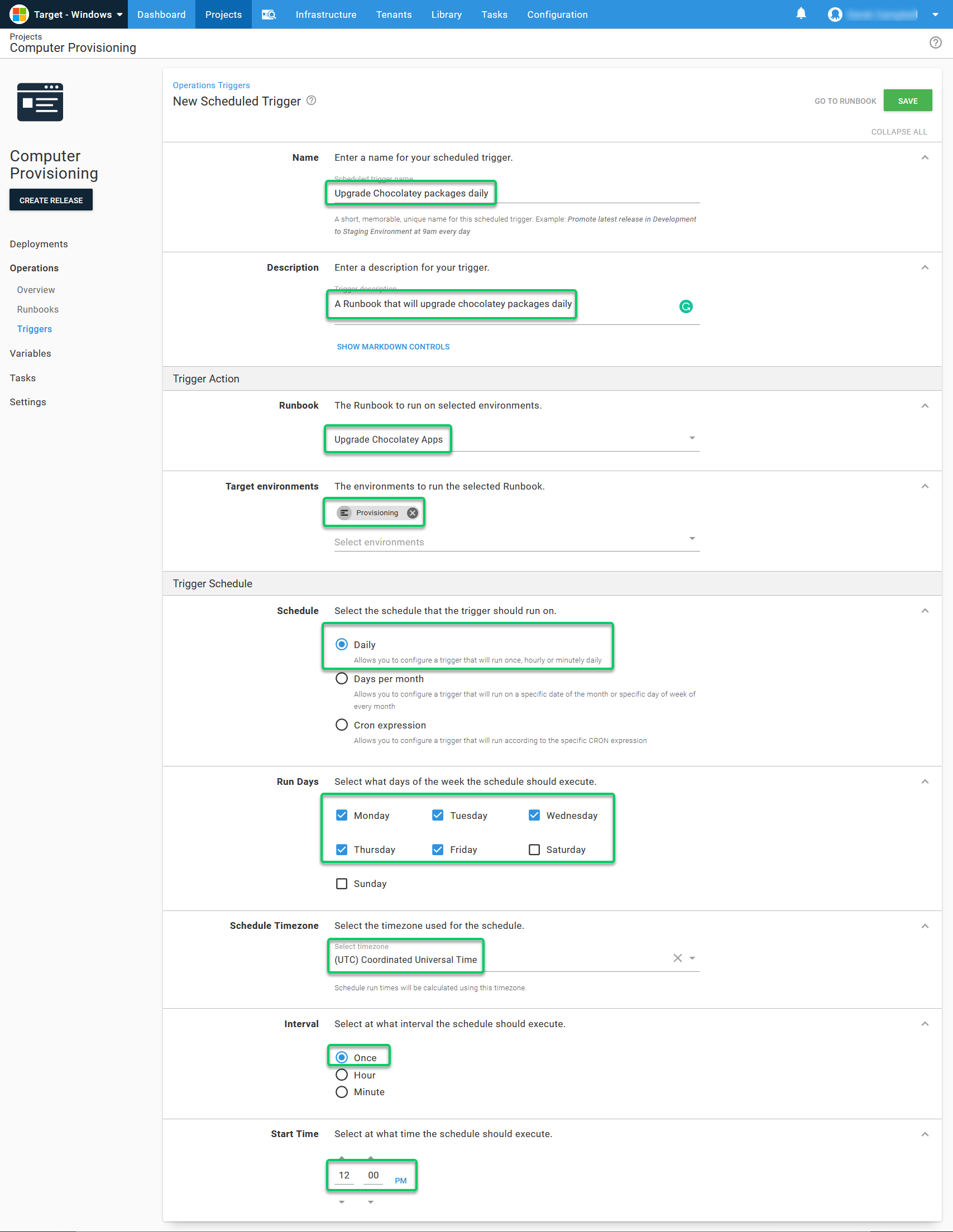Choose the Hour interval option
Screen dimensions: 953x1232
click(341, 1075)
